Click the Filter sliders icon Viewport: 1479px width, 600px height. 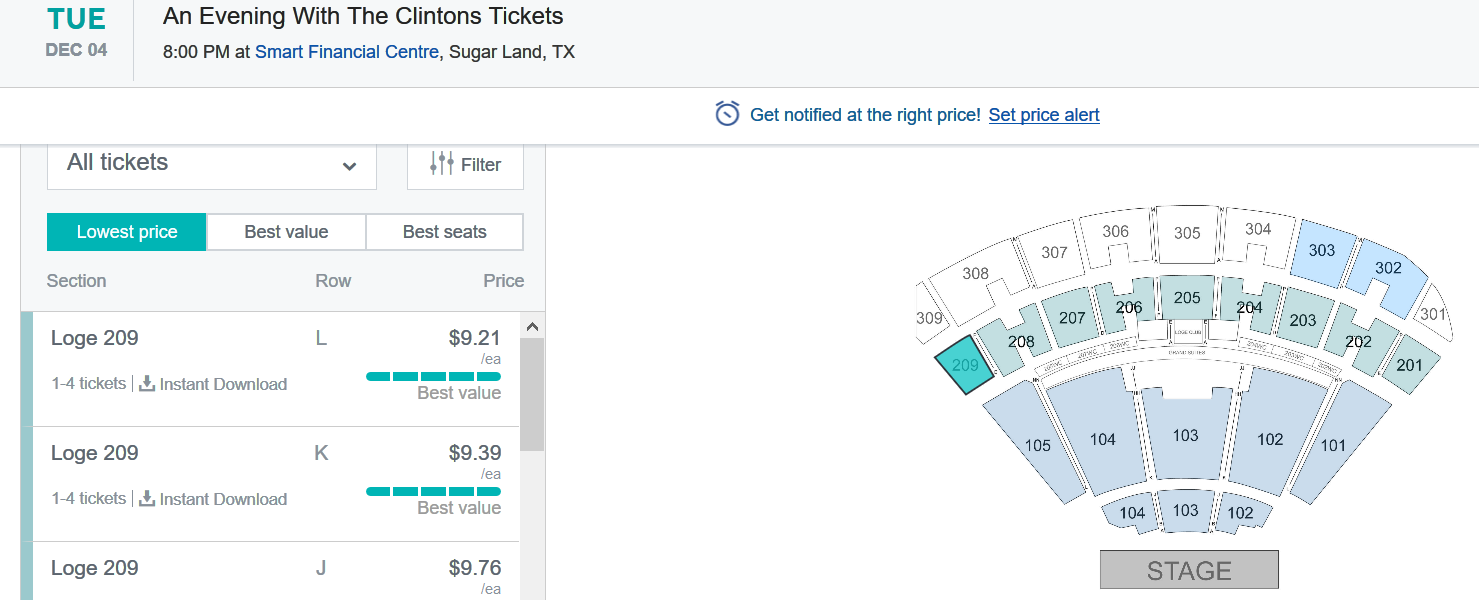[x=441, y=164]
